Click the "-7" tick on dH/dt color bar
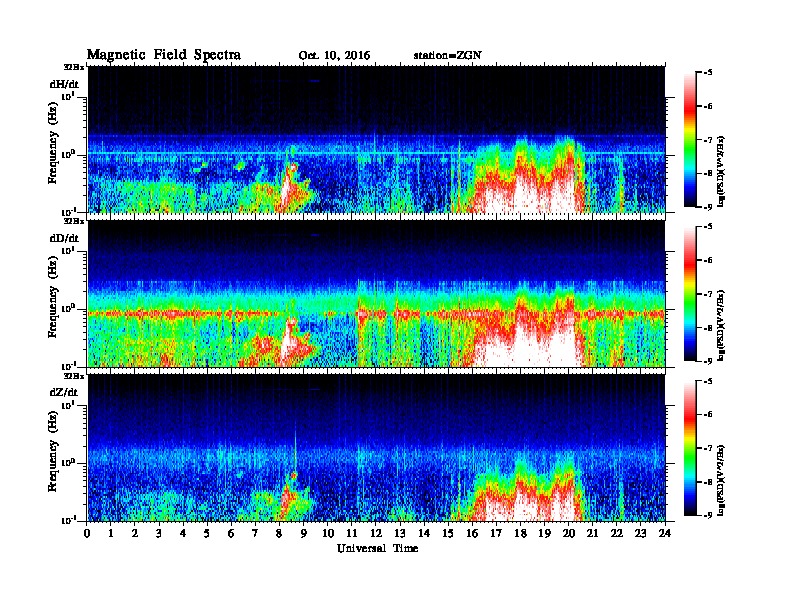The image size is (792, 612). point(707,140)
